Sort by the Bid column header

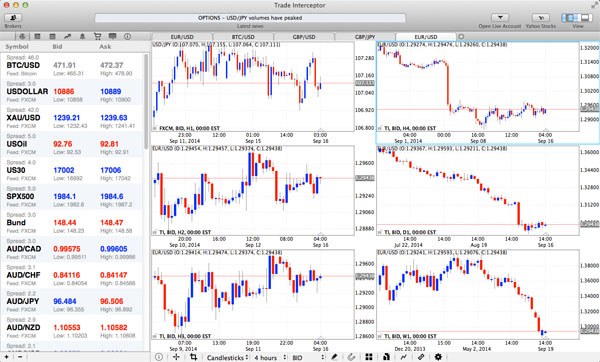[x=57, y=47]
